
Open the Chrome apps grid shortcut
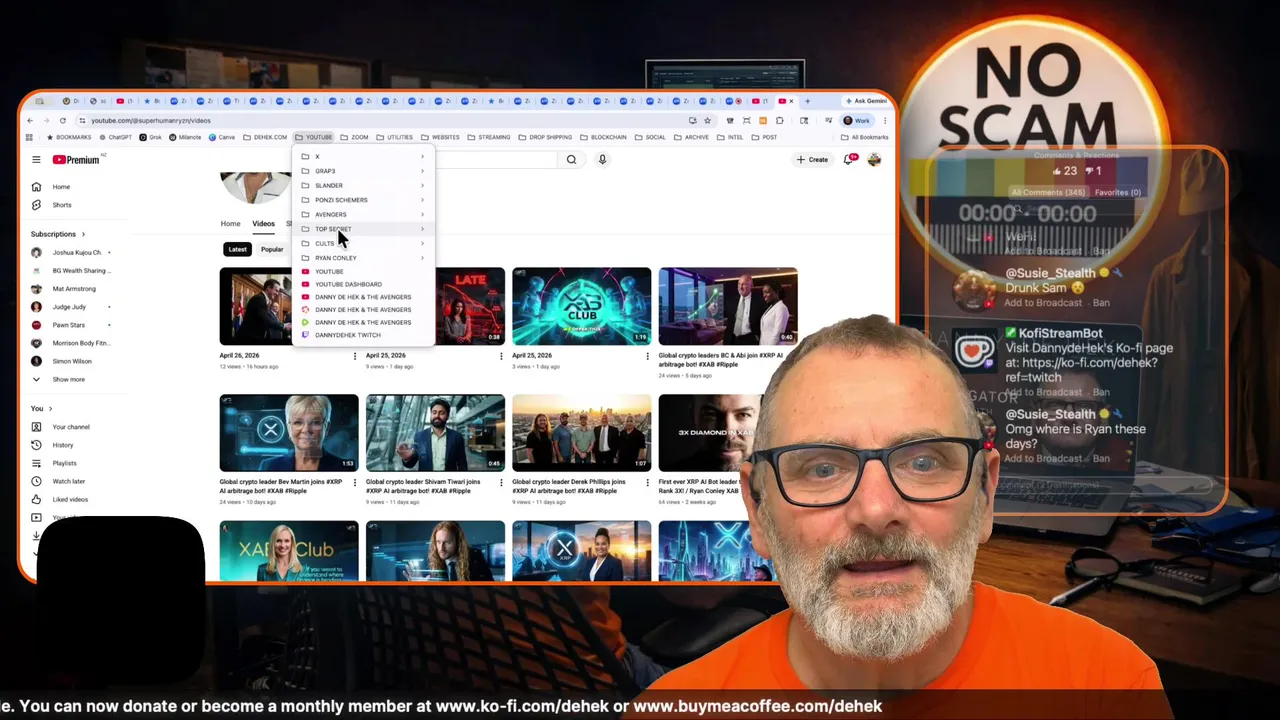pos(29,137)
